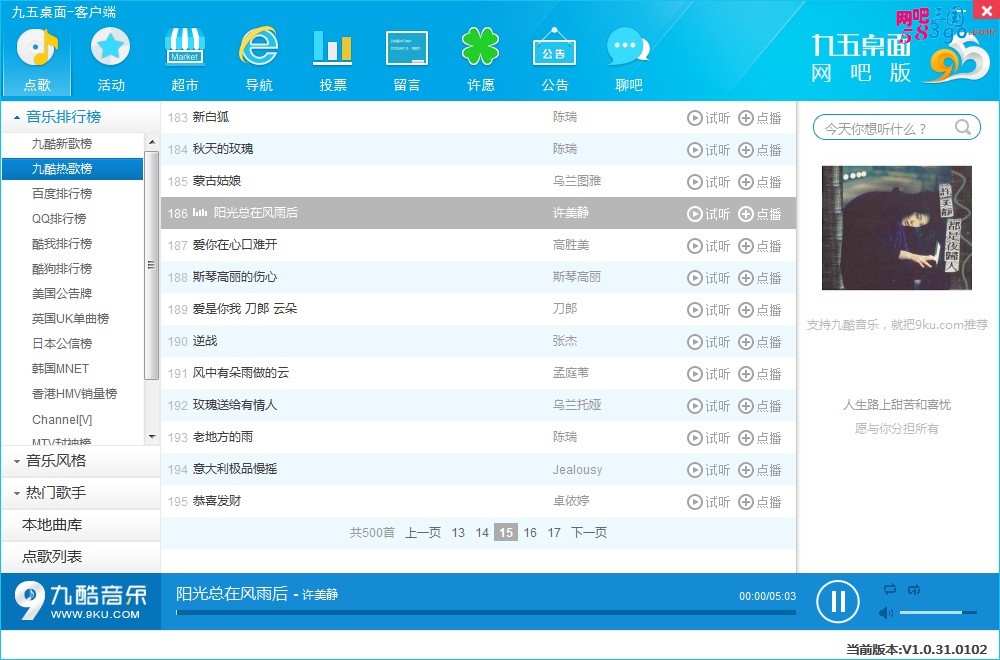Click the sidebar scroll up arrow
Viewport: 1000px width, 660px height.
click(152, 142)
